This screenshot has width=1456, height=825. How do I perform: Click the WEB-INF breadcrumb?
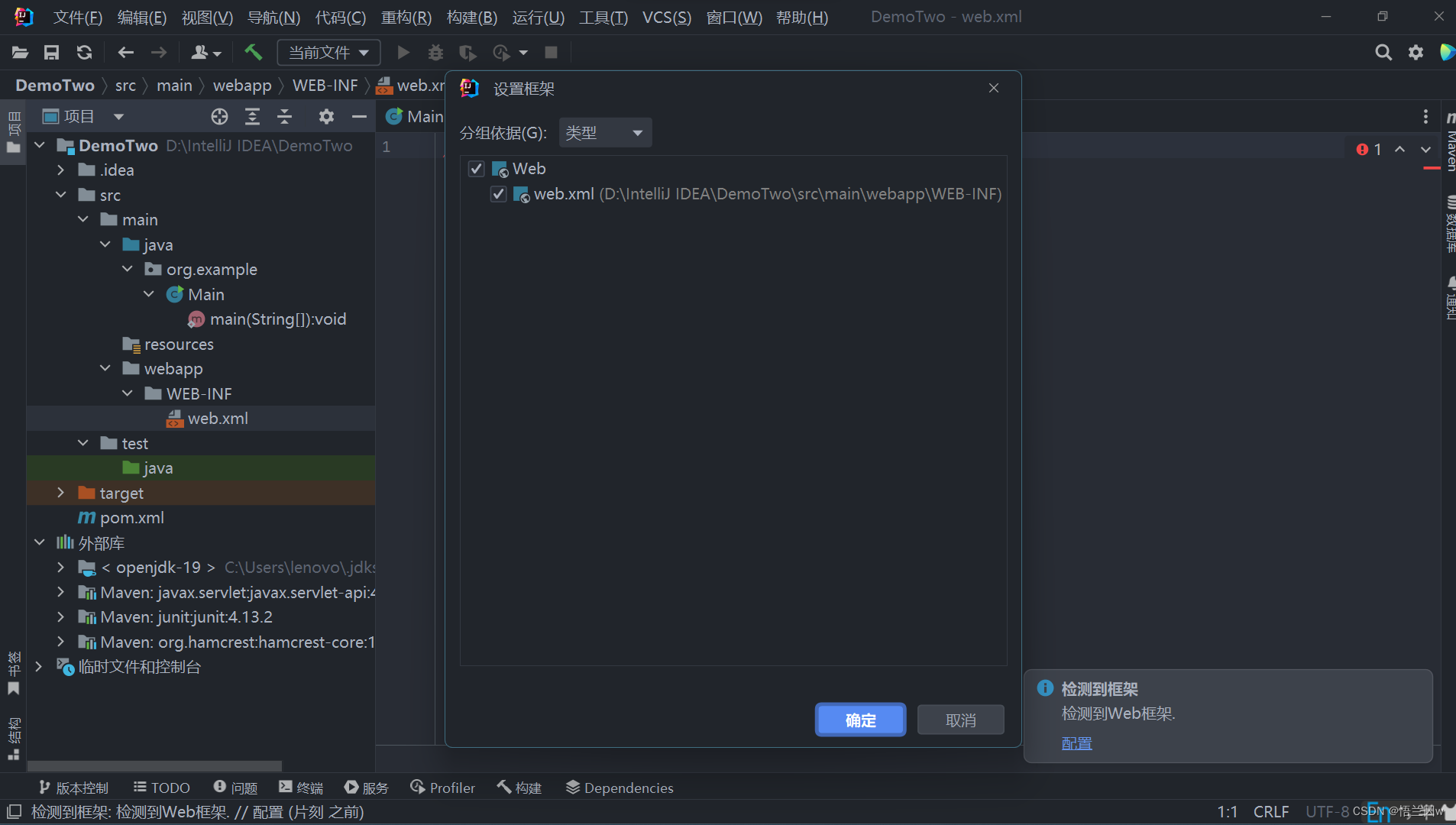(x=325, y=85)
